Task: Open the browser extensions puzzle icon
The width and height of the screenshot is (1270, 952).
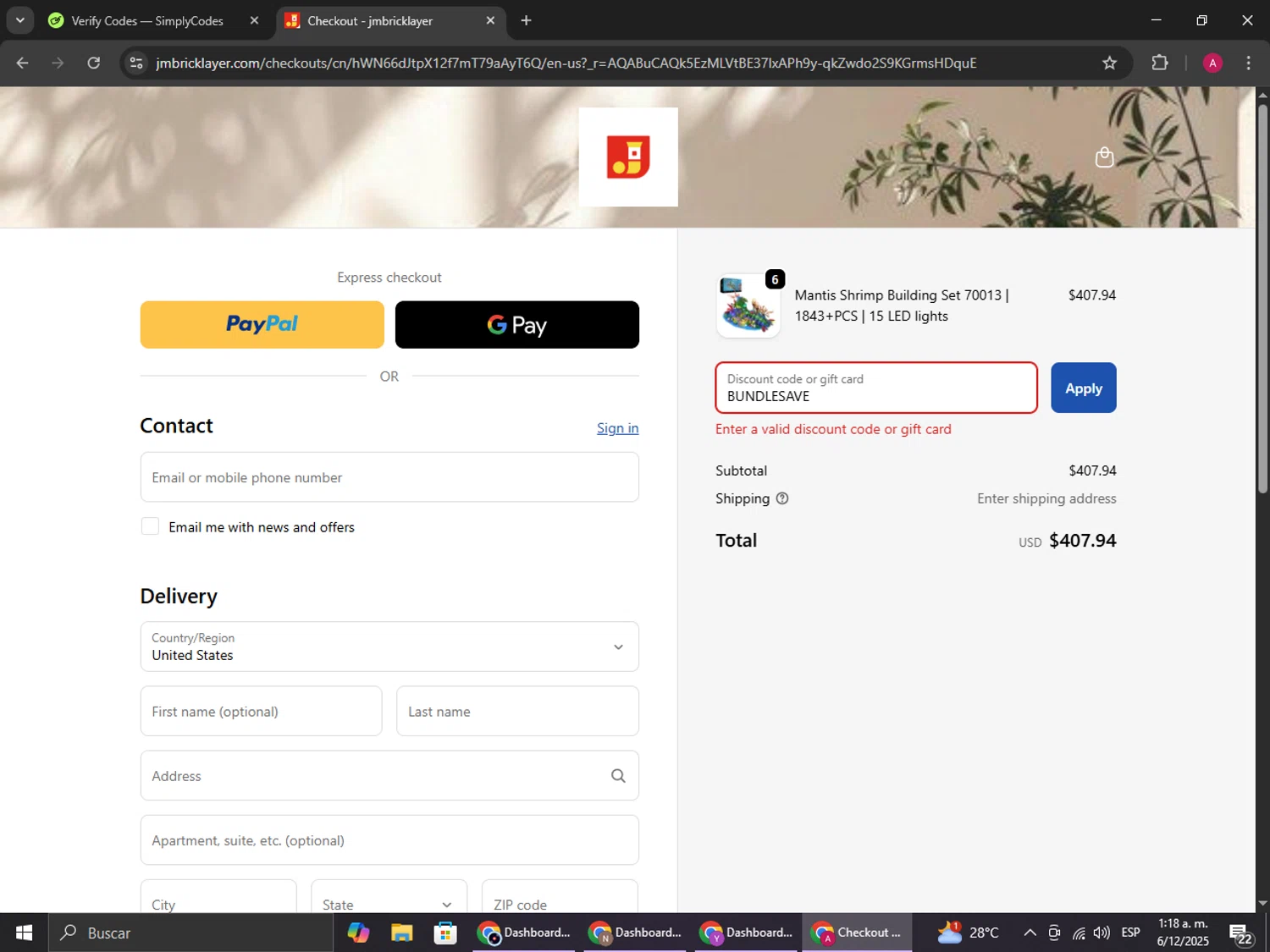Action: (x=1160, y=63)
